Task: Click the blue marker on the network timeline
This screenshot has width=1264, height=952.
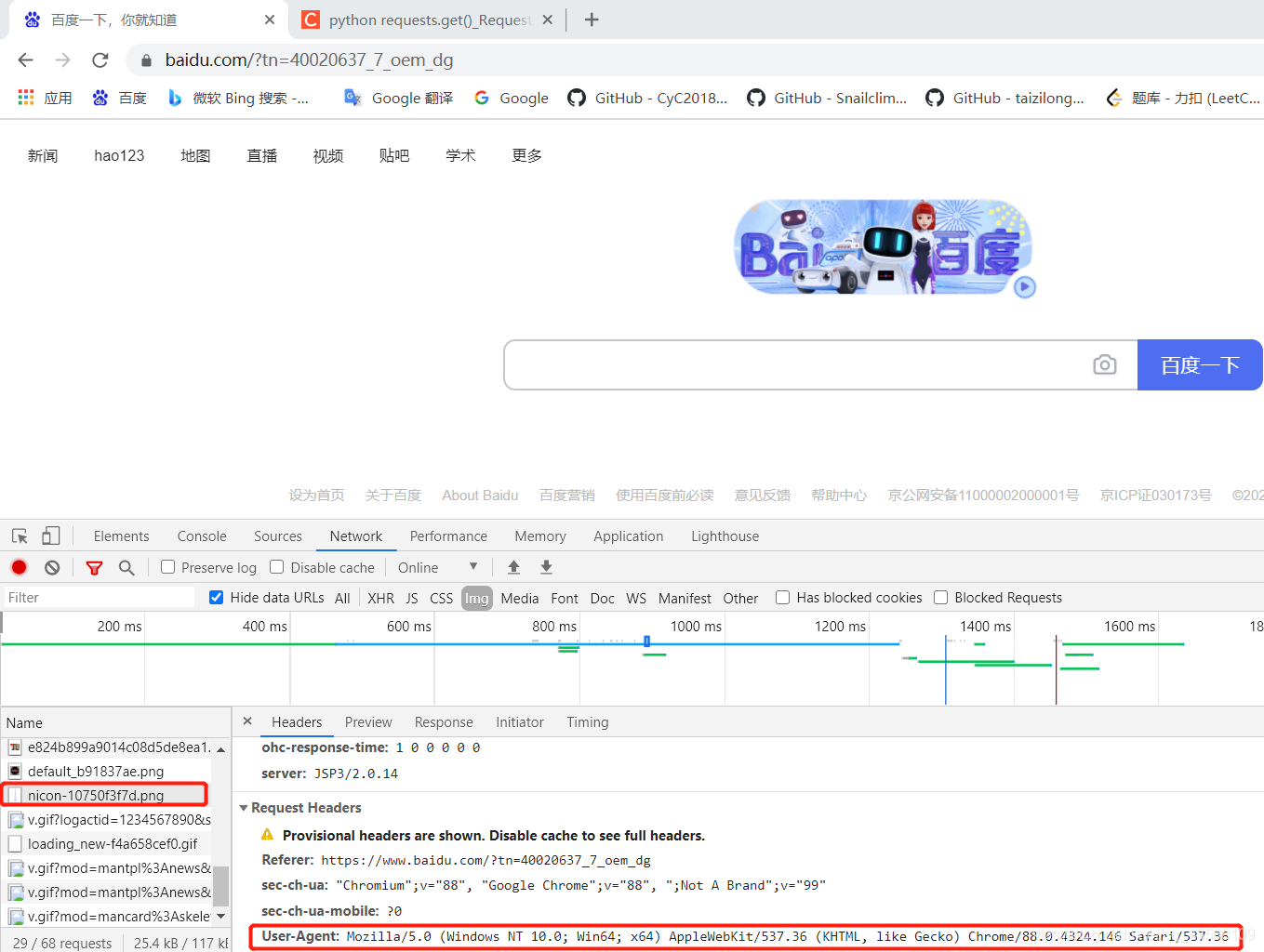Action: (x=646, y=641)
